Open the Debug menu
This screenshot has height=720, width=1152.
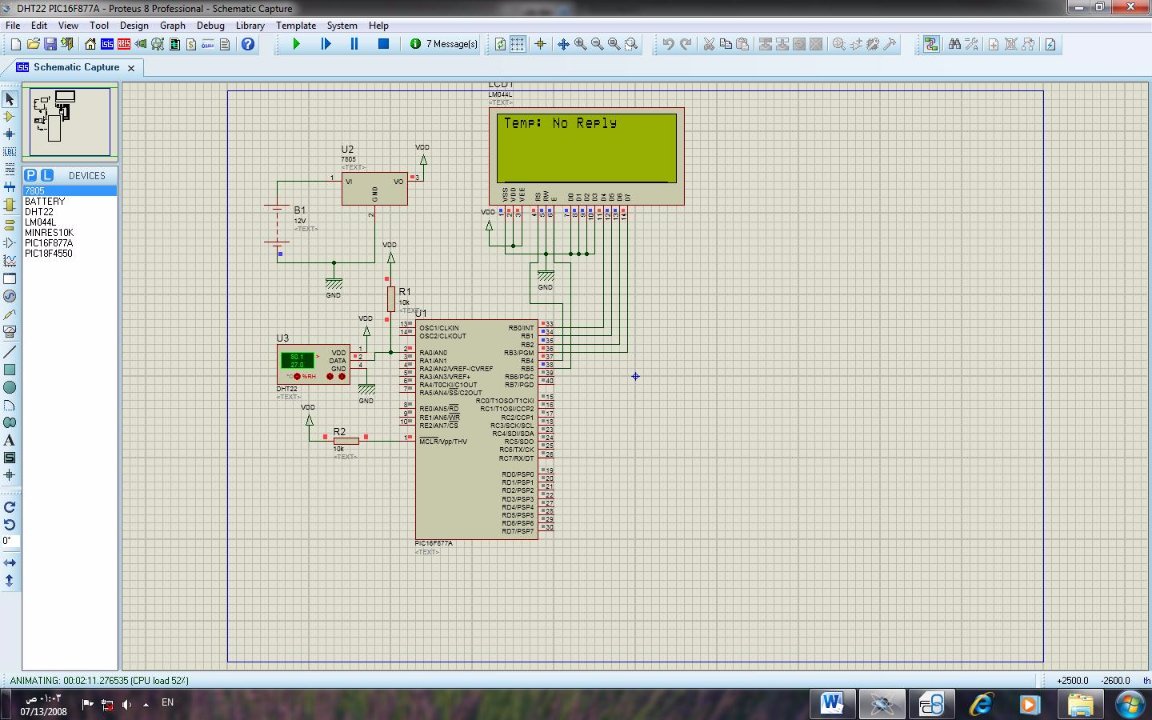(x=210, y=26)
